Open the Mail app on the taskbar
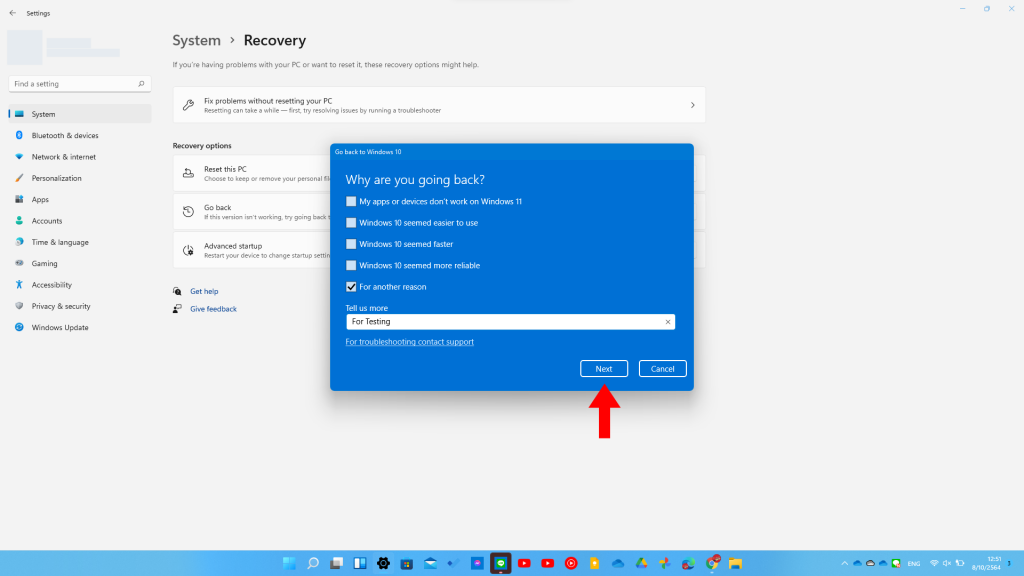Image resolution: width=1024 pixels, height=576 pixels. tap(430, 563)
